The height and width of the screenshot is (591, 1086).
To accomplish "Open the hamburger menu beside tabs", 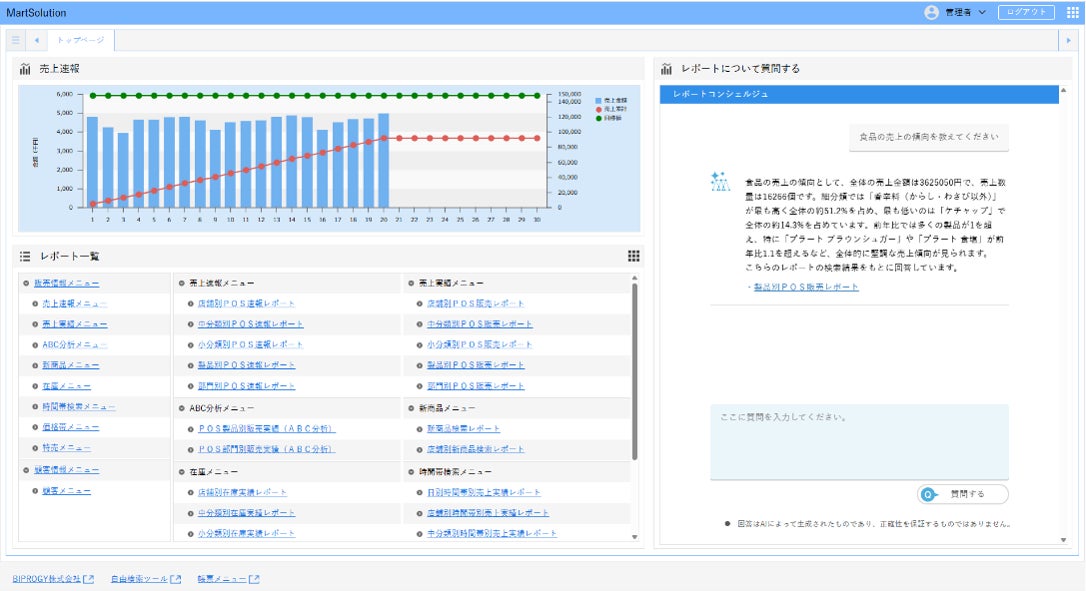I will (16, 40).
